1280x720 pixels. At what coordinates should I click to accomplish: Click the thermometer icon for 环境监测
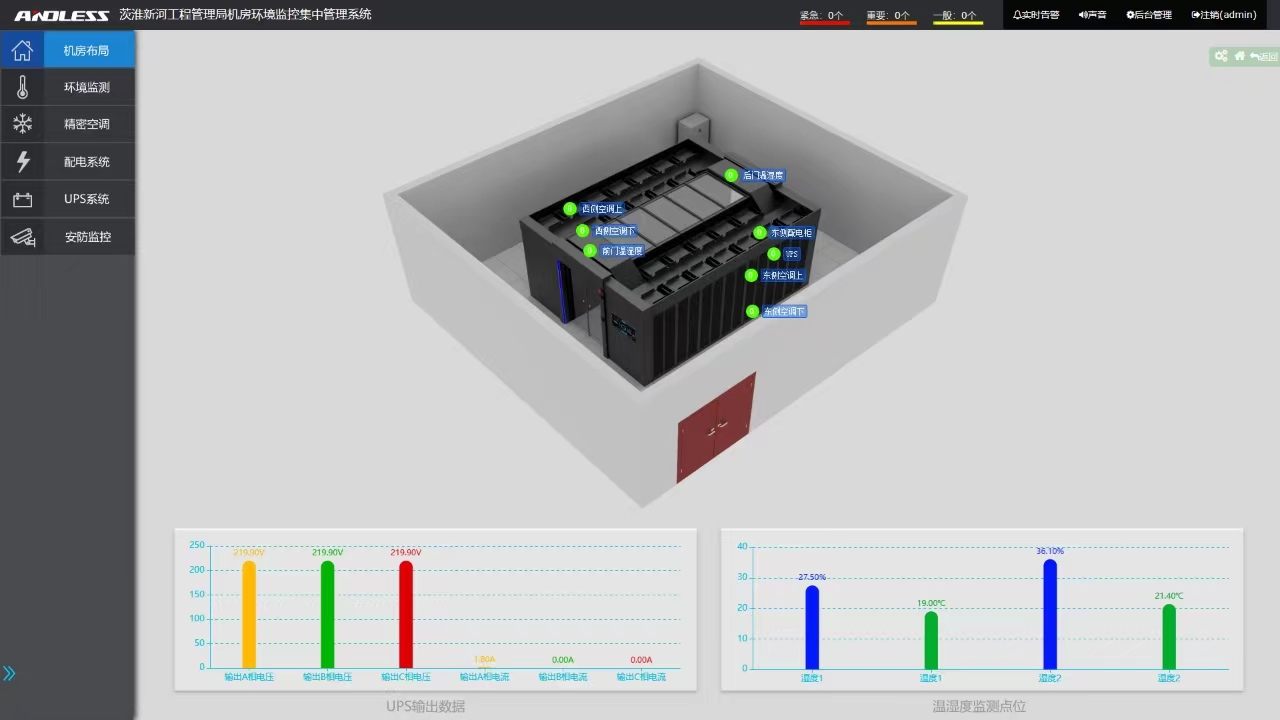click(x=22, y=88)
